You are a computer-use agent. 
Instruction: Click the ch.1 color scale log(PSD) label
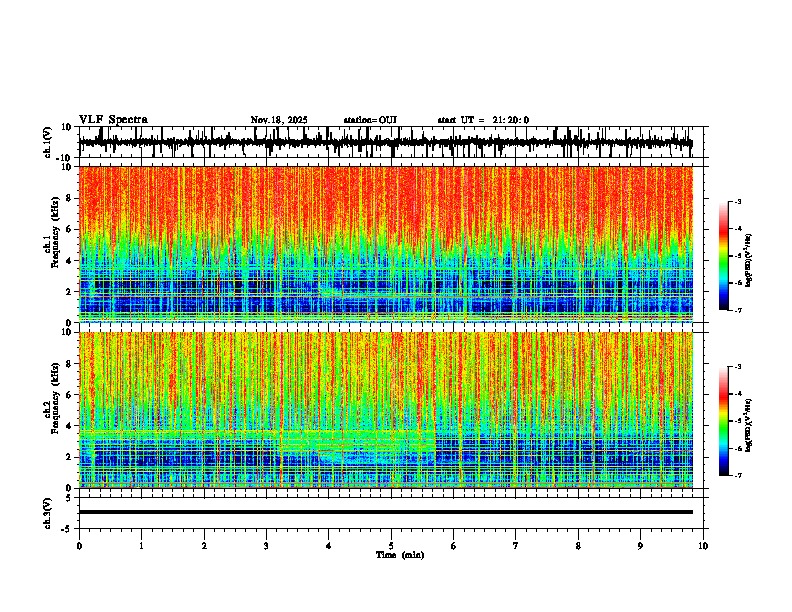pos(749,260)
